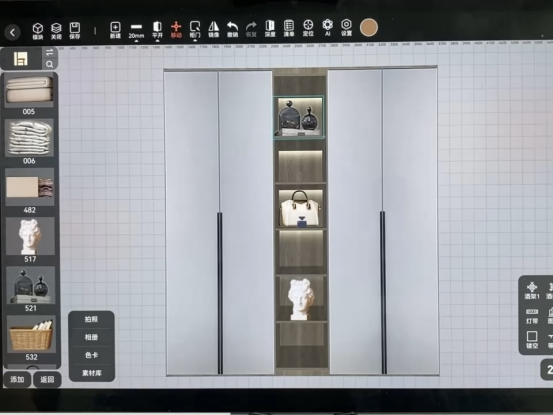Open the 清单 list icon

289,29
